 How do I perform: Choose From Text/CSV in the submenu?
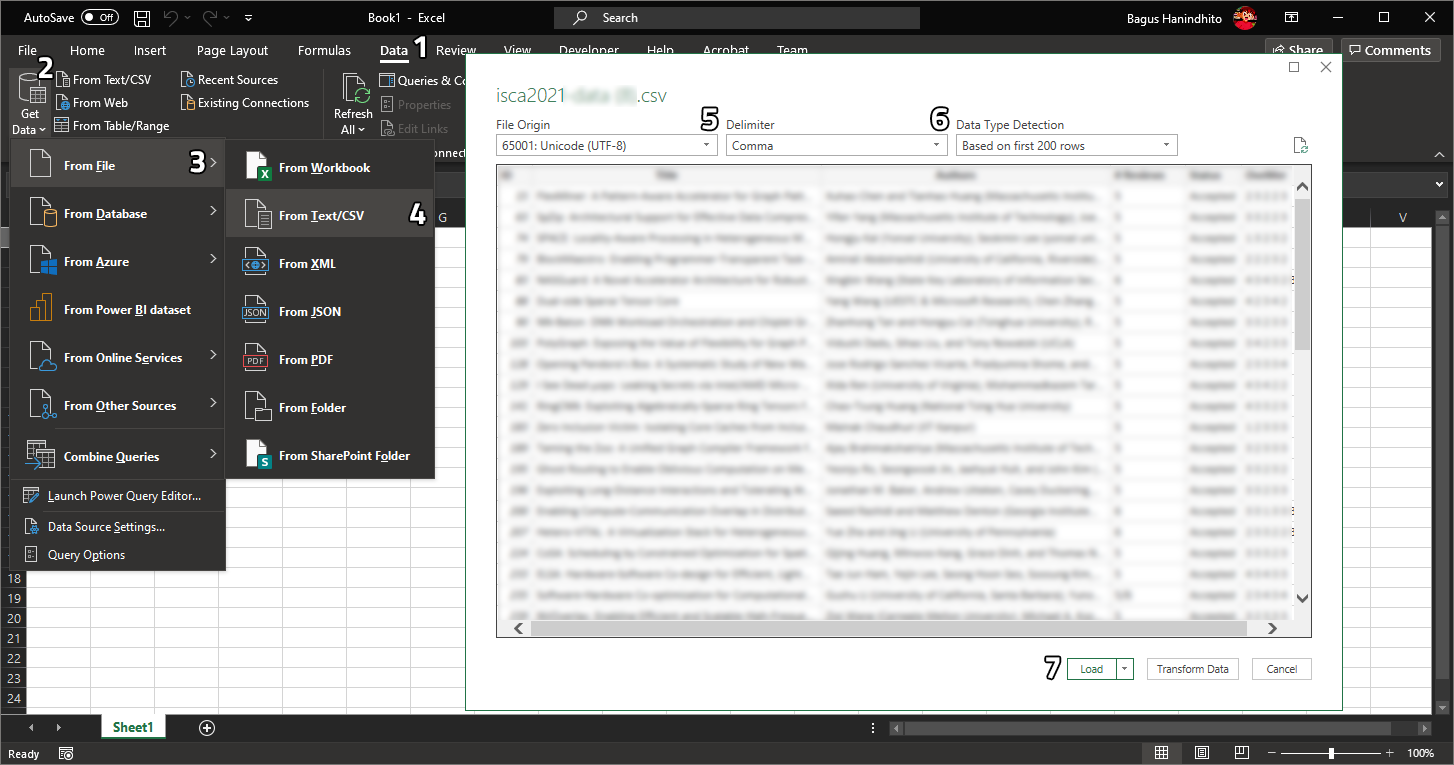(330, 216)
